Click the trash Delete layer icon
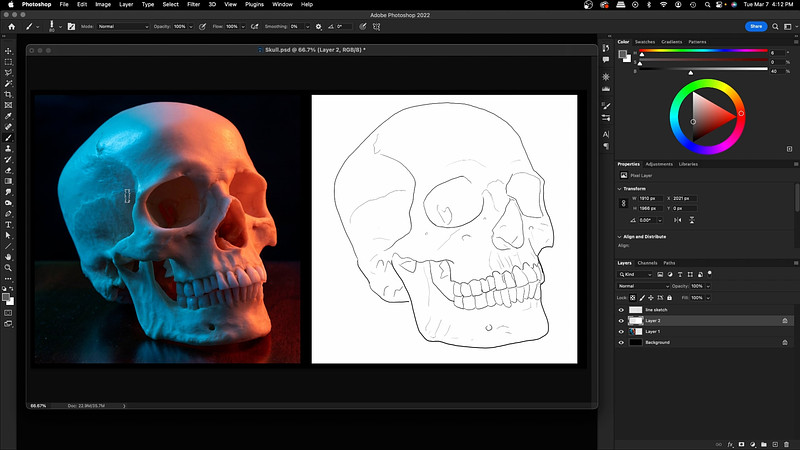This screenshot has width=800, height=450. [x=786, y=444]
